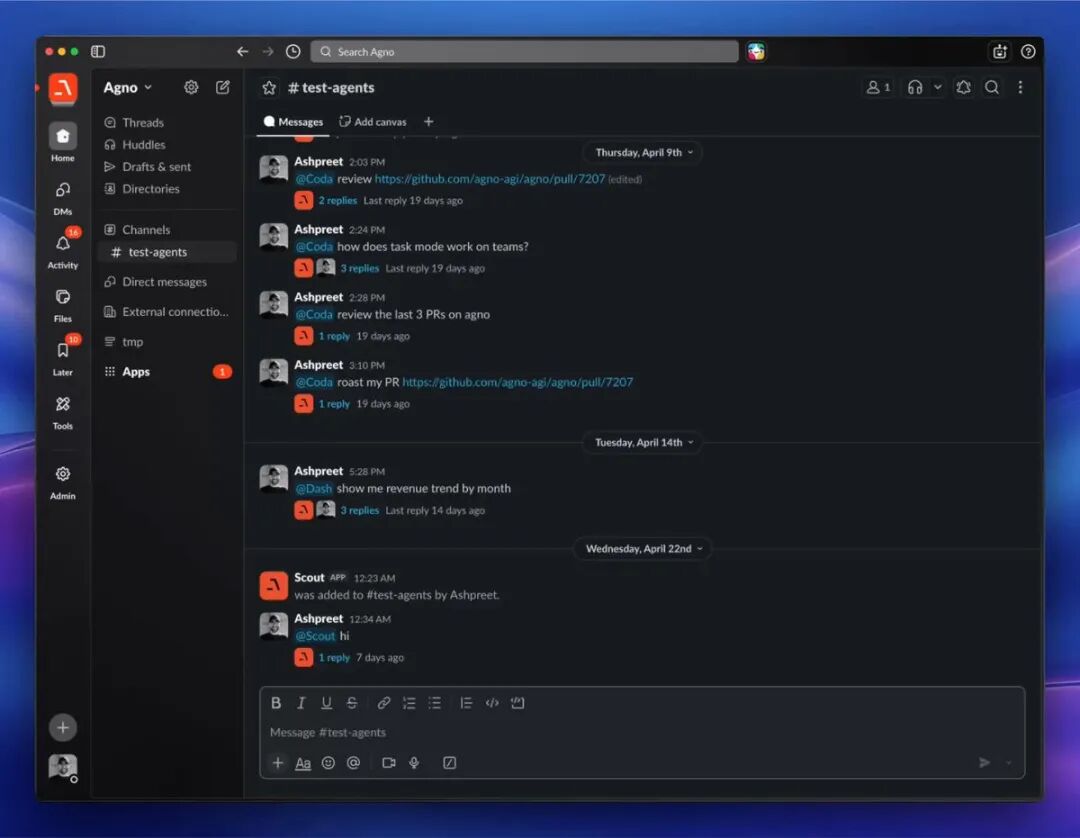Viewport: 1080px width, 838px height.
Task: Expand the Agno workspace menu
Action: [x=128, y=88]
